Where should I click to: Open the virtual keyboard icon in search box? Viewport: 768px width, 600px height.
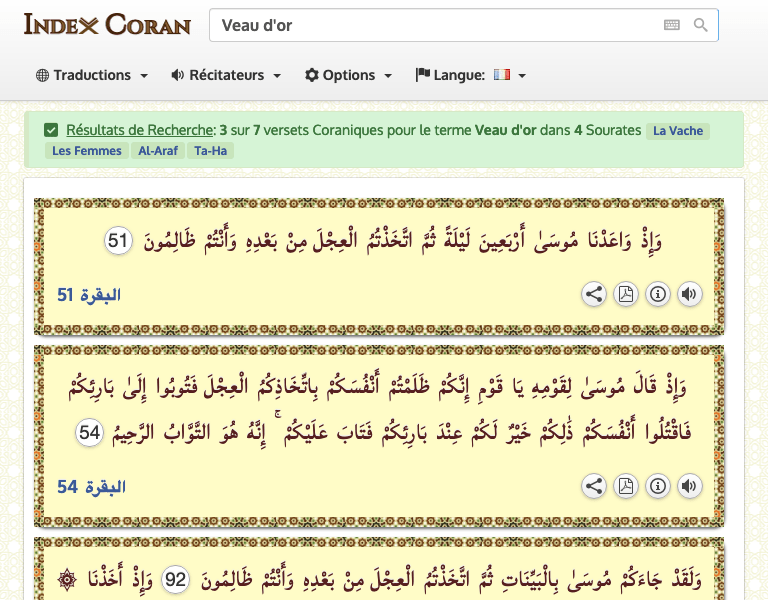click(x=672, y=25)
